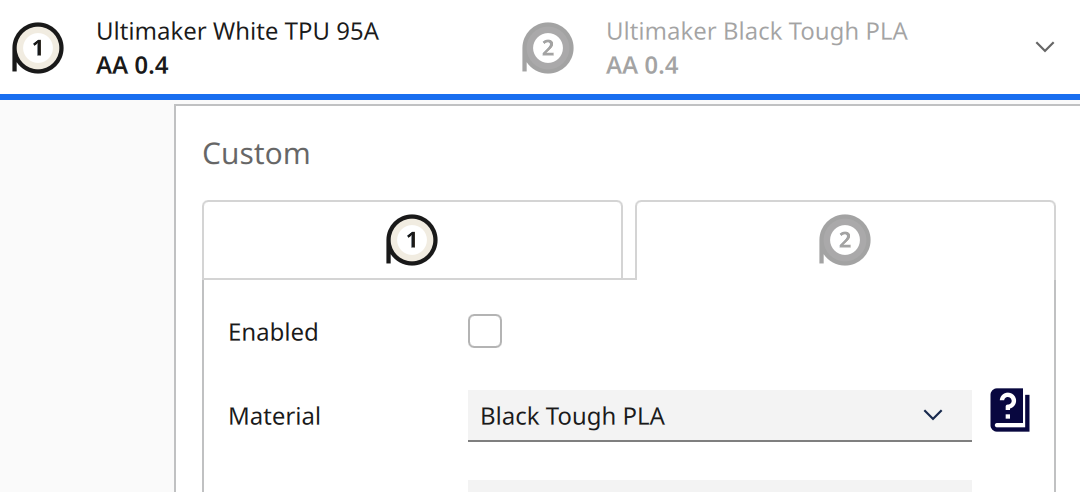
Task: Click the Ultimaker Black Tough PLA label
Action: tap(756, 31)
